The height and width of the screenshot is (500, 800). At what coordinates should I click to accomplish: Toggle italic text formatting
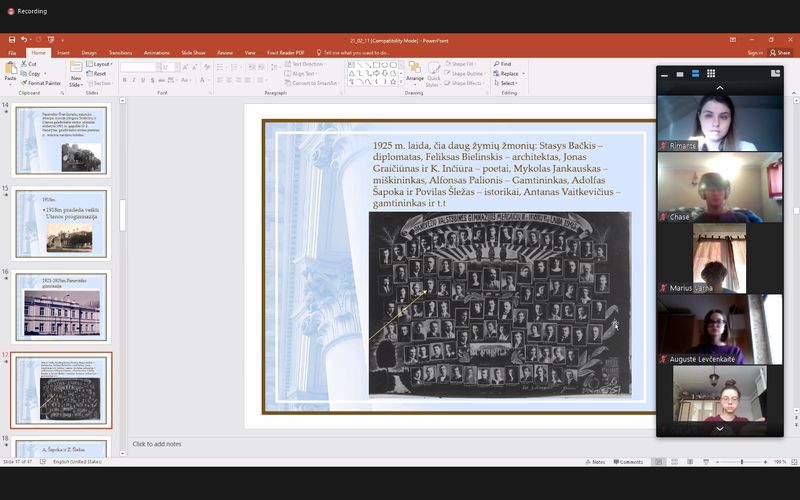[136, 79]
